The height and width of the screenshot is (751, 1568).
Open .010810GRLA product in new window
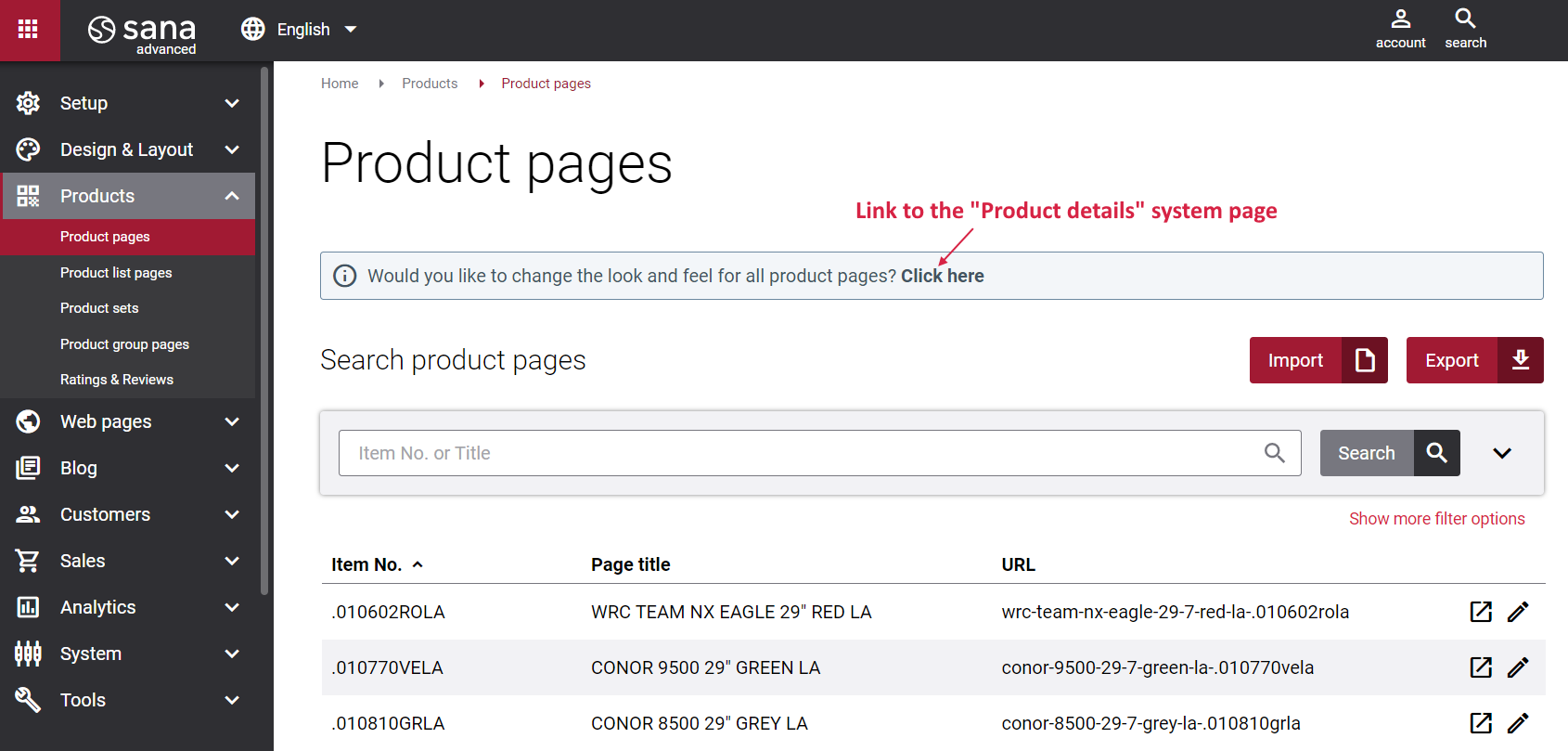pyautogui.click(x=1481, y=723)
